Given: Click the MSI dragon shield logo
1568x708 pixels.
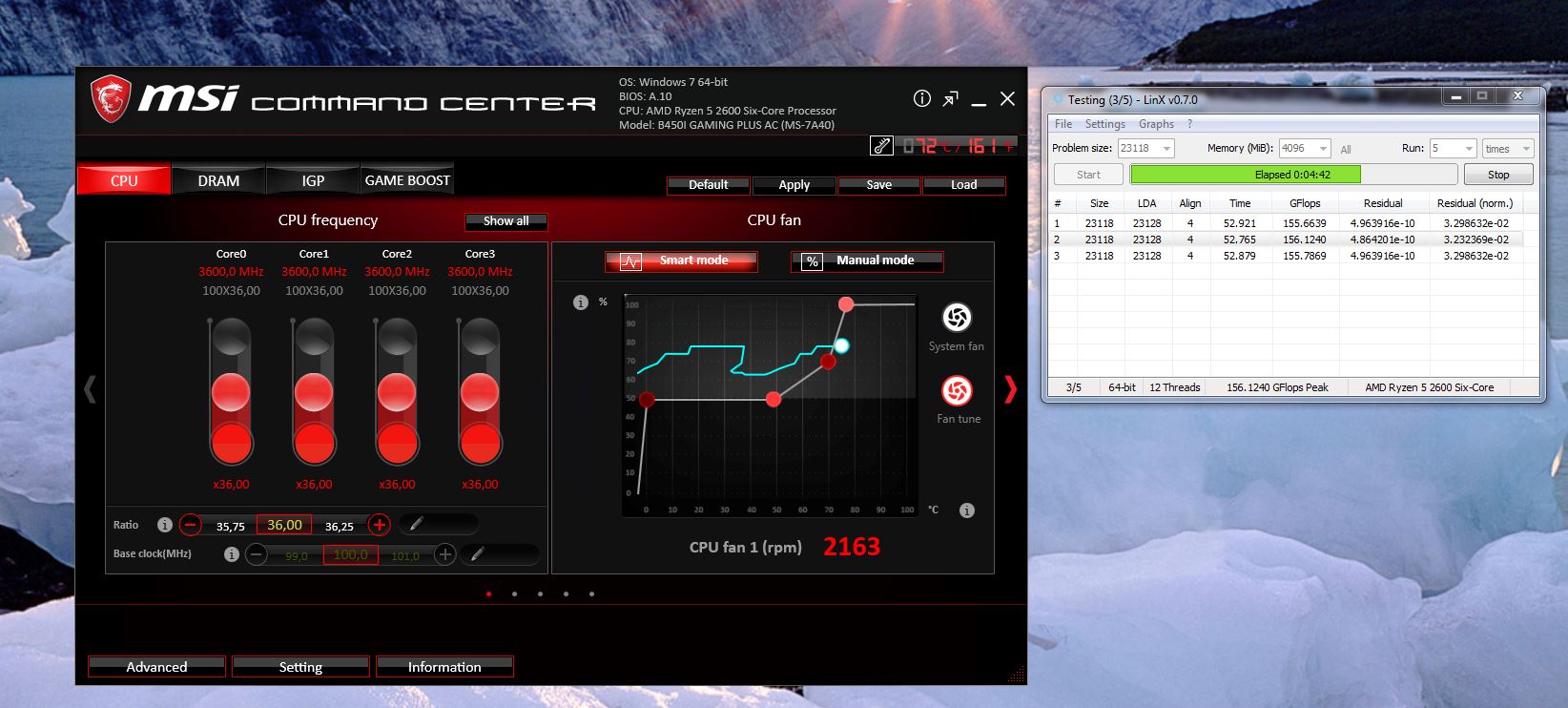Looking at the screenshot, I should 110,99.
